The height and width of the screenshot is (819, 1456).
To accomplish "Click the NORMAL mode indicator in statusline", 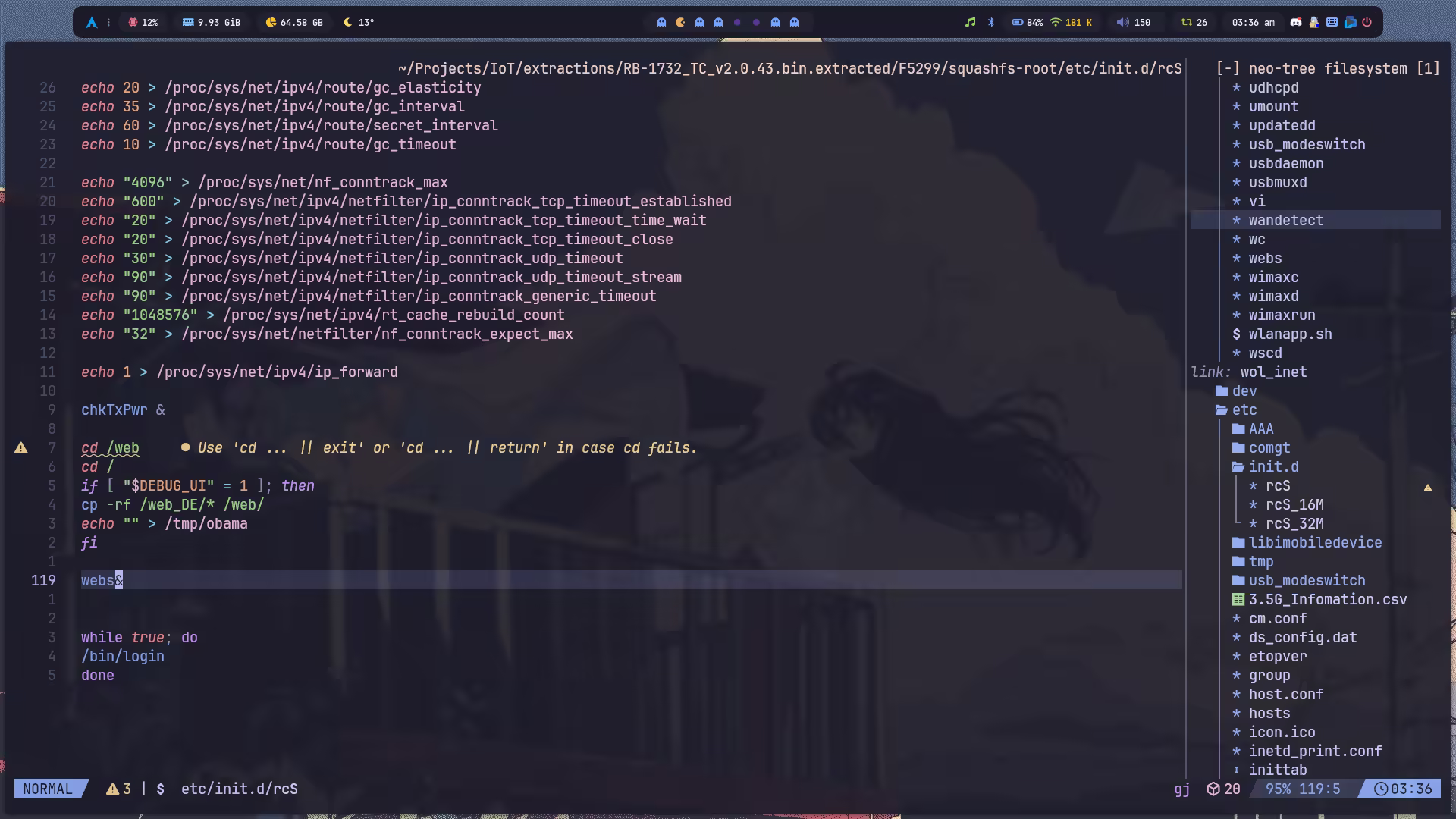I will (48, 789).
